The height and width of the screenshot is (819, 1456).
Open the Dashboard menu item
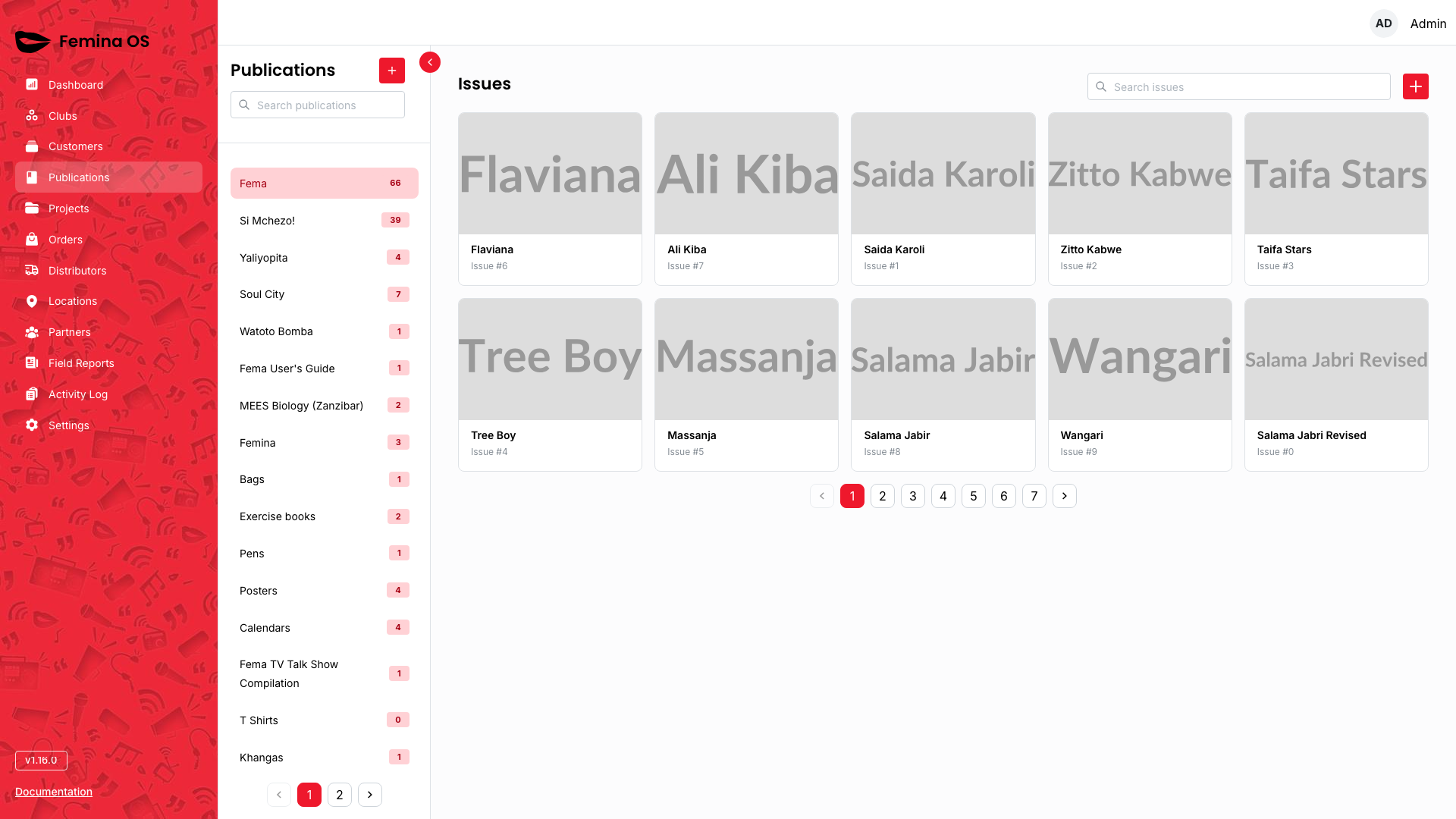(108, 85)
